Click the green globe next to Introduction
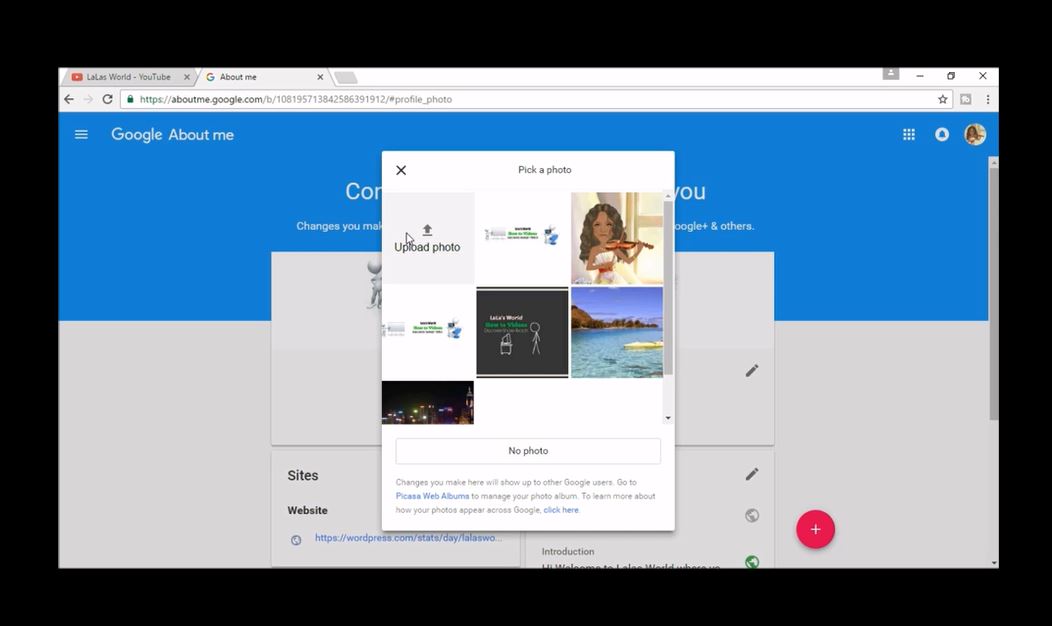The height and width of the screenshot is (626, 1052). (x=752, y=562)
